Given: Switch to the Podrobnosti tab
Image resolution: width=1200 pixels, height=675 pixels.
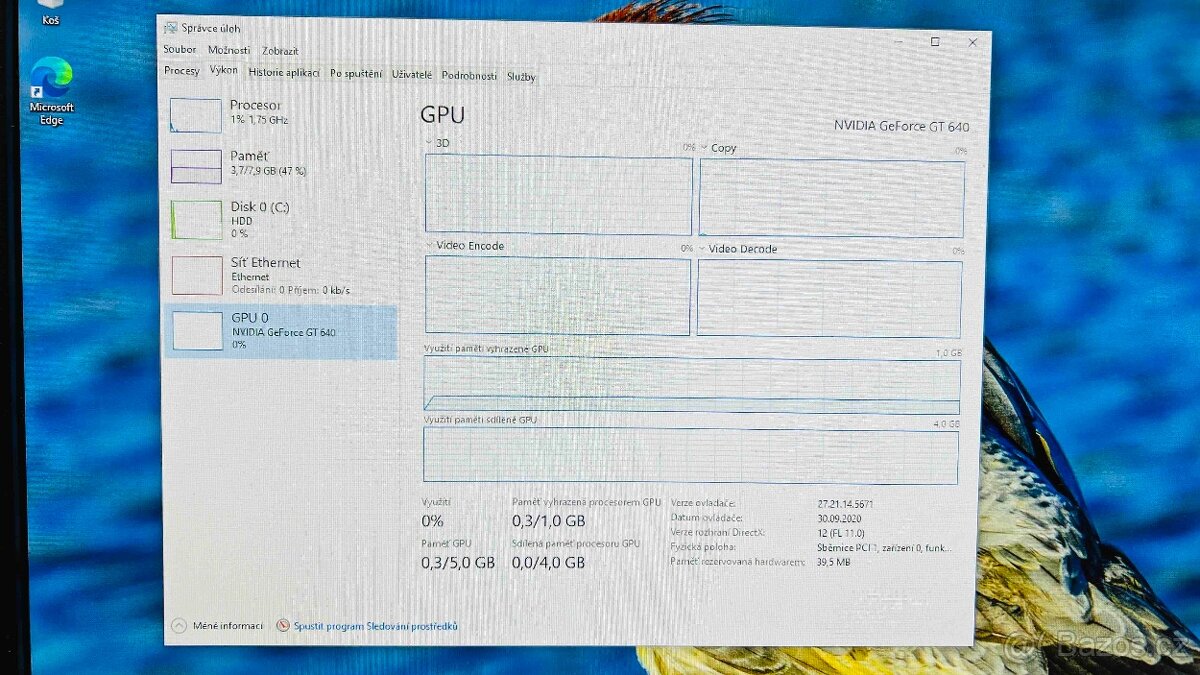Looking at the screenshot, I should point(469,76).
